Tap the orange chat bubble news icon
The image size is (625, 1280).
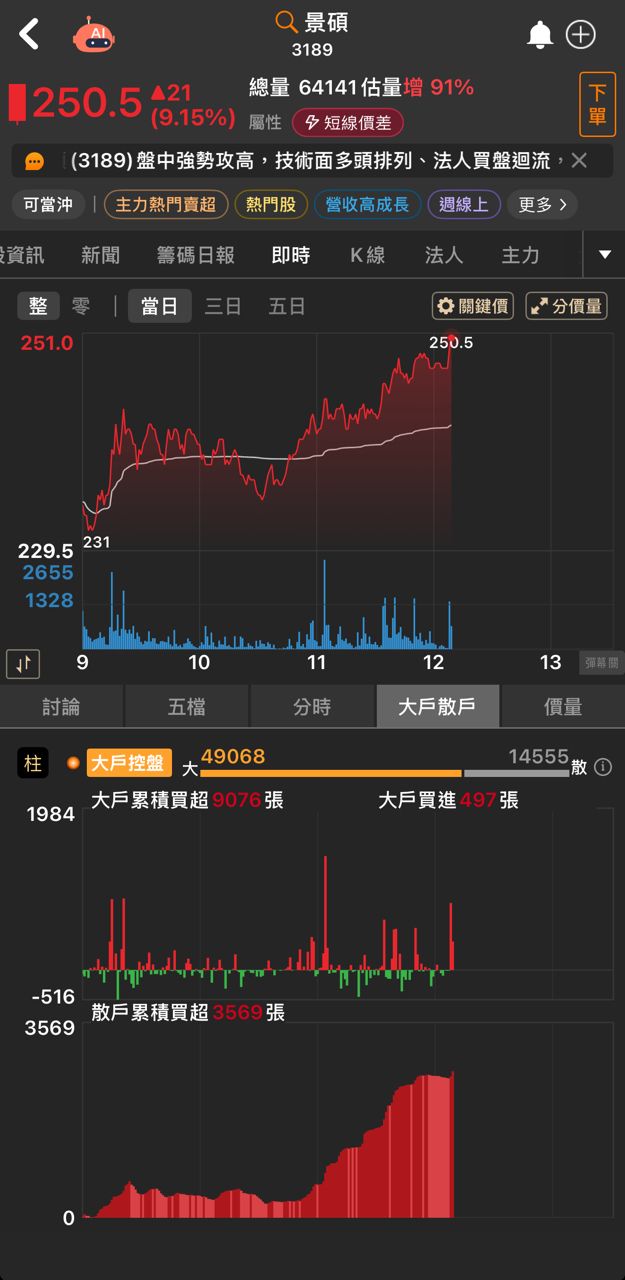(35, 161)
